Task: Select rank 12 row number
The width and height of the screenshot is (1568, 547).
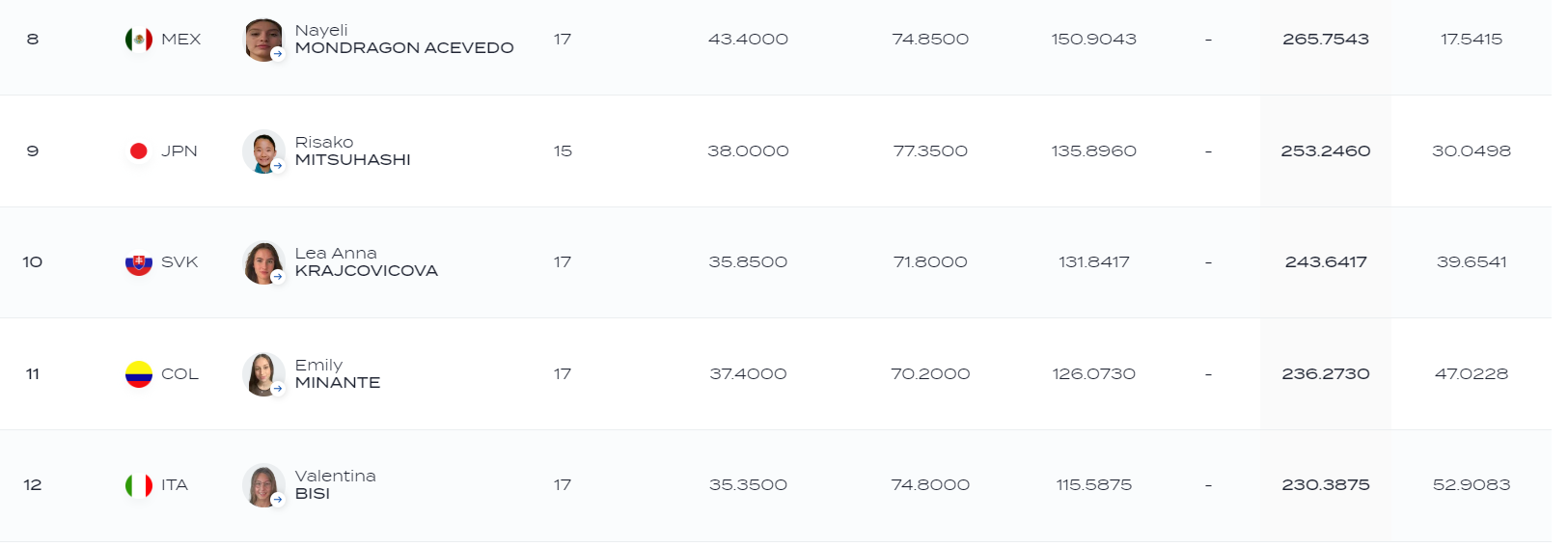Action: coord(33,485)
